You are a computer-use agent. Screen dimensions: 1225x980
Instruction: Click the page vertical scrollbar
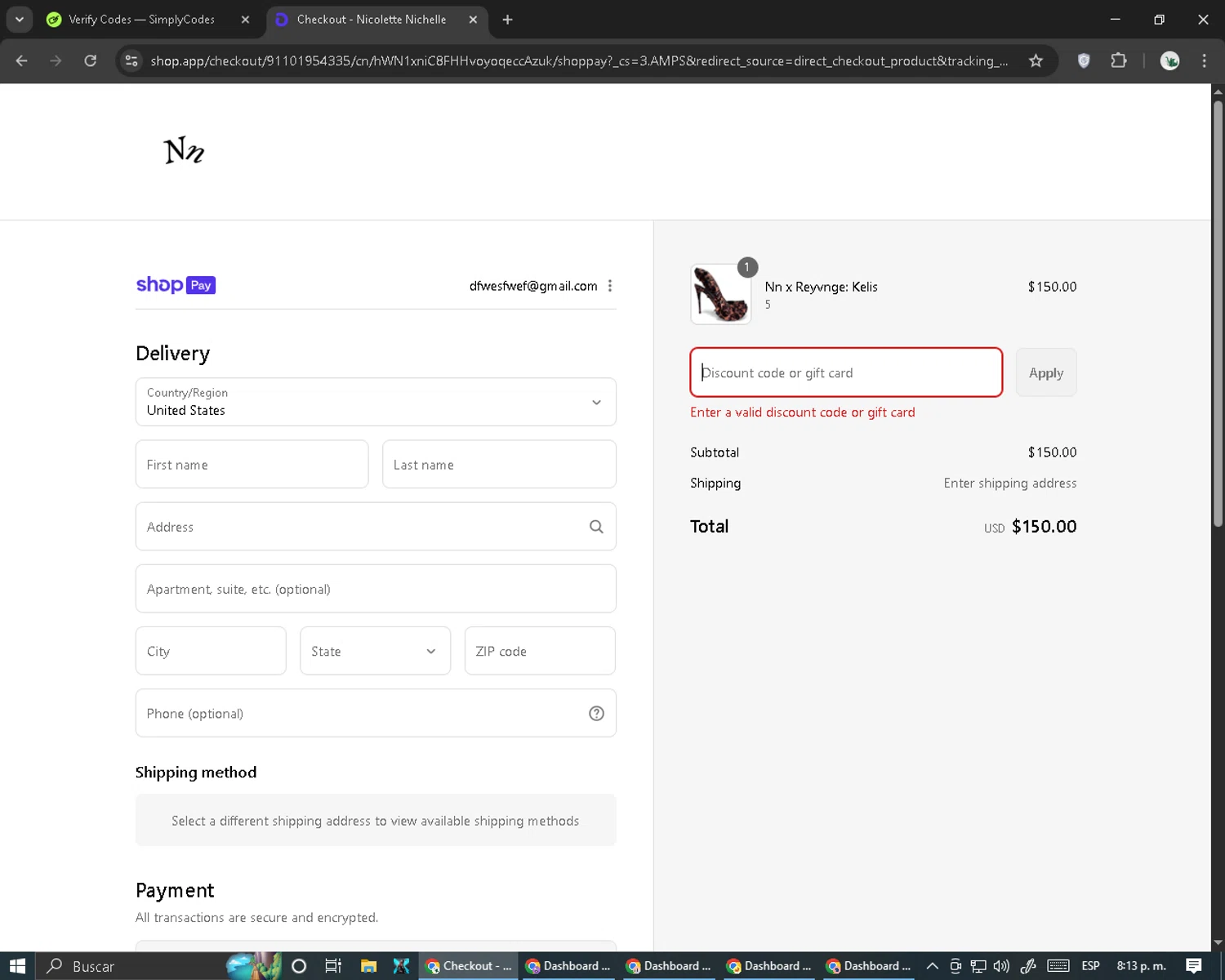1218,314
